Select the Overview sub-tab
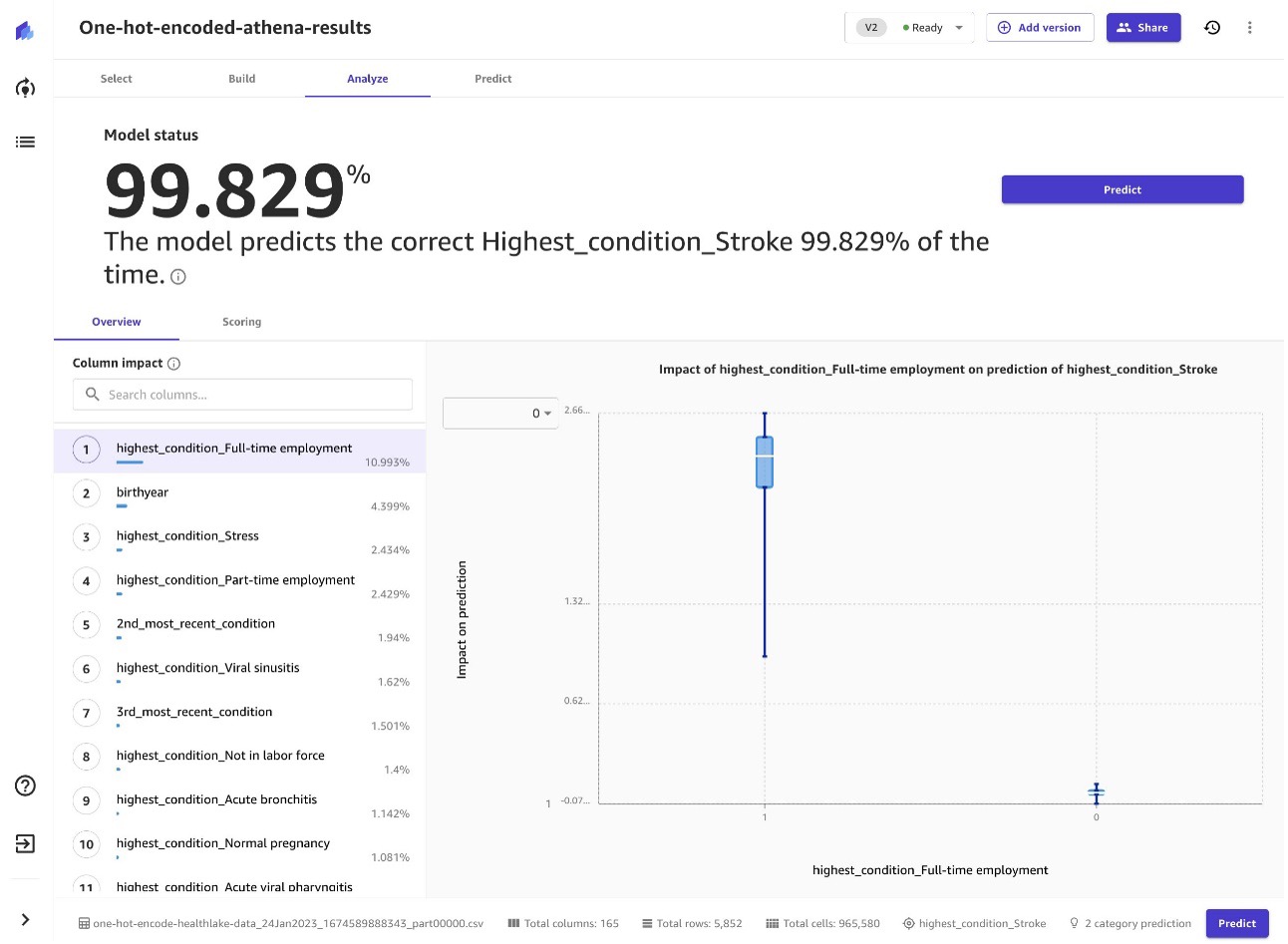Image resolution: width=1288 pixels, height=944 pixels. click(116, 322)
